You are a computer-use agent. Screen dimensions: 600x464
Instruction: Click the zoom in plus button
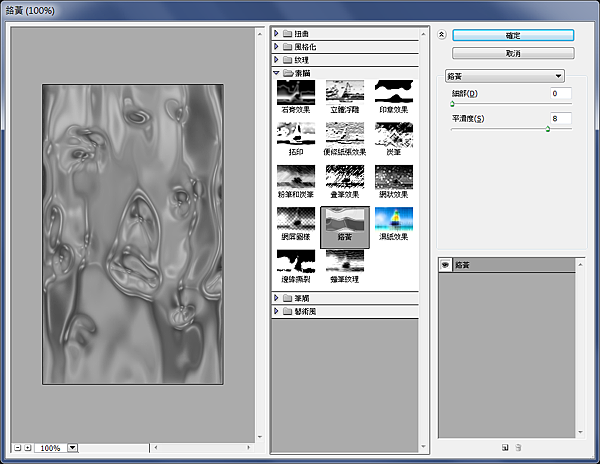28,447
